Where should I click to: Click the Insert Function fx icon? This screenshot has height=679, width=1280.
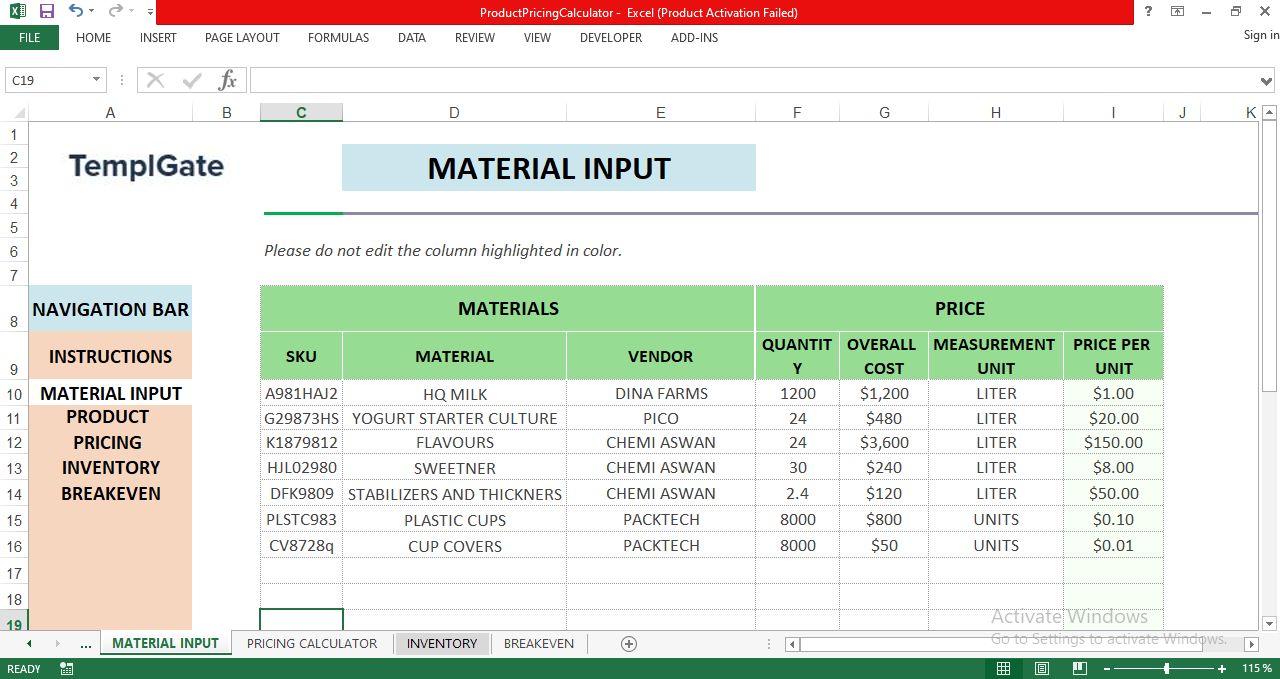tap(228, 80)
